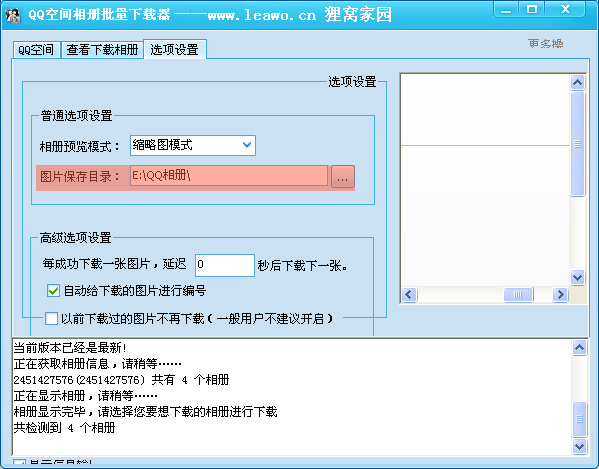Viewport: 599px width, 469px height.
Task: Enable 以前下载过的图片不再下载 checkbox
Action: click(x=52, y=318)
